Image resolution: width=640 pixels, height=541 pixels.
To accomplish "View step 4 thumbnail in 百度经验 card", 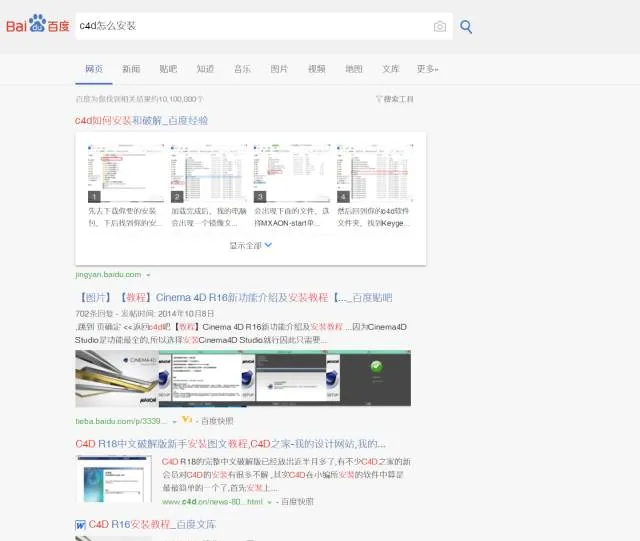I will [375, 173].
